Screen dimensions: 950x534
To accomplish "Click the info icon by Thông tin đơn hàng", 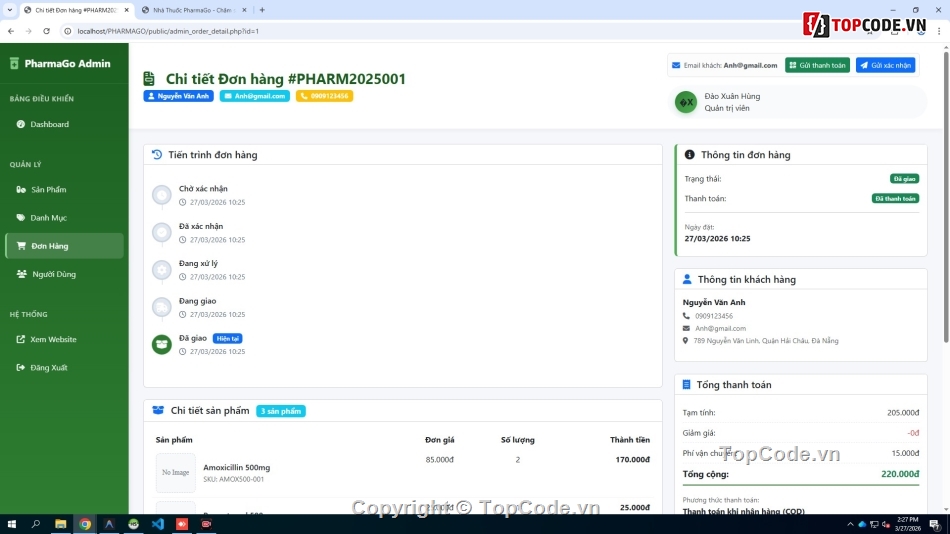I will click(689, 155).
